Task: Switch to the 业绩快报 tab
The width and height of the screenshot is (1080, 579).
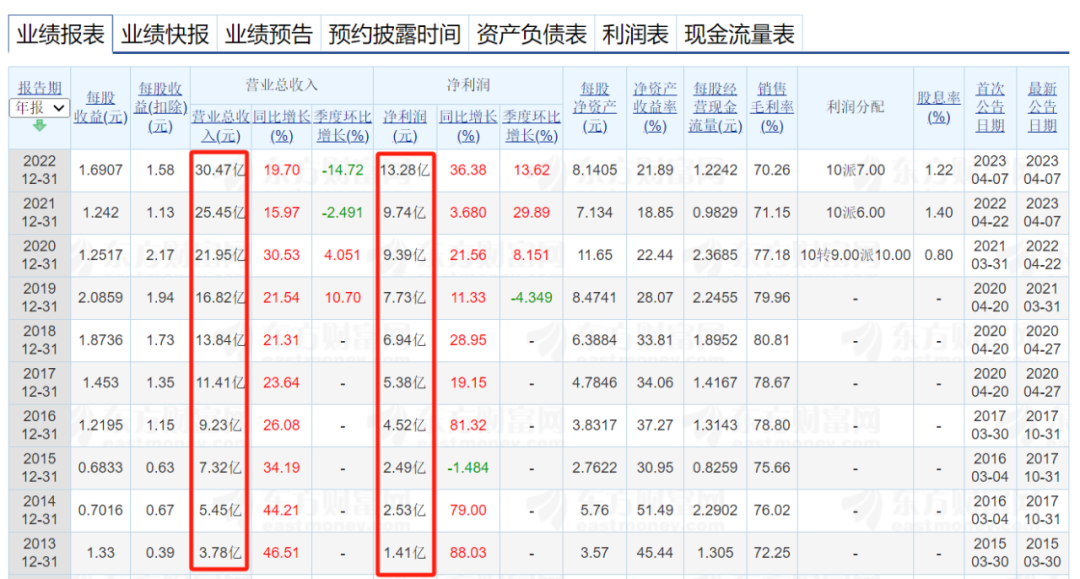Action: click(x=165, y=35)
